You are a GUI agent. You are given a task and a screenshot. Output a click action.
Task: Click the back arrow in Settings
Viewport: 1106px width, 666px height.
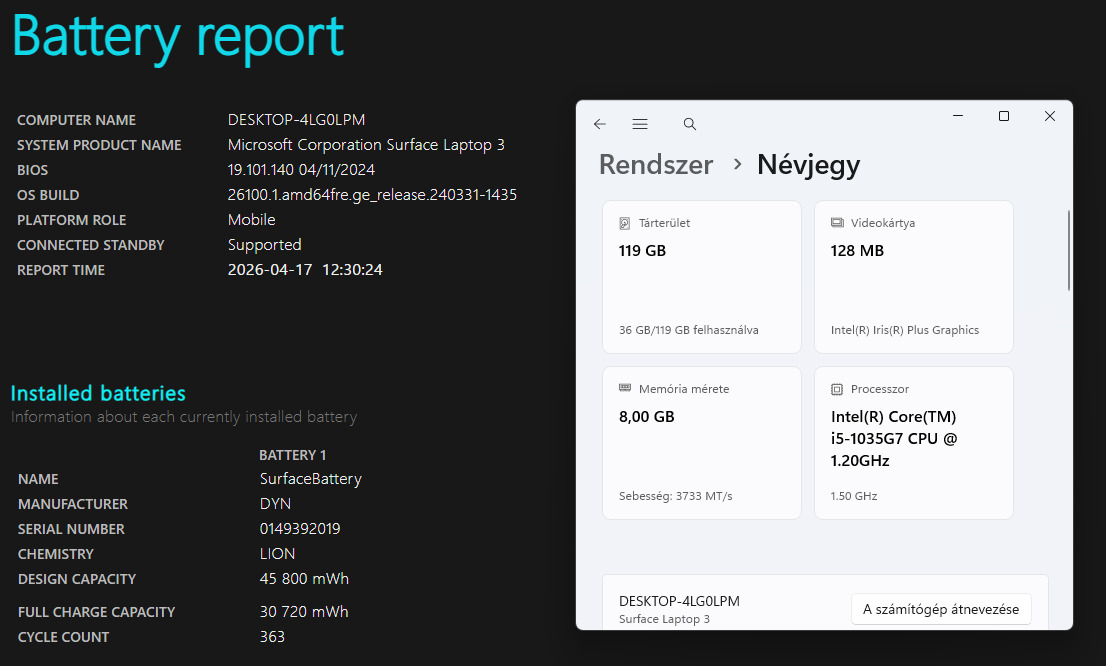click(600, 124)
